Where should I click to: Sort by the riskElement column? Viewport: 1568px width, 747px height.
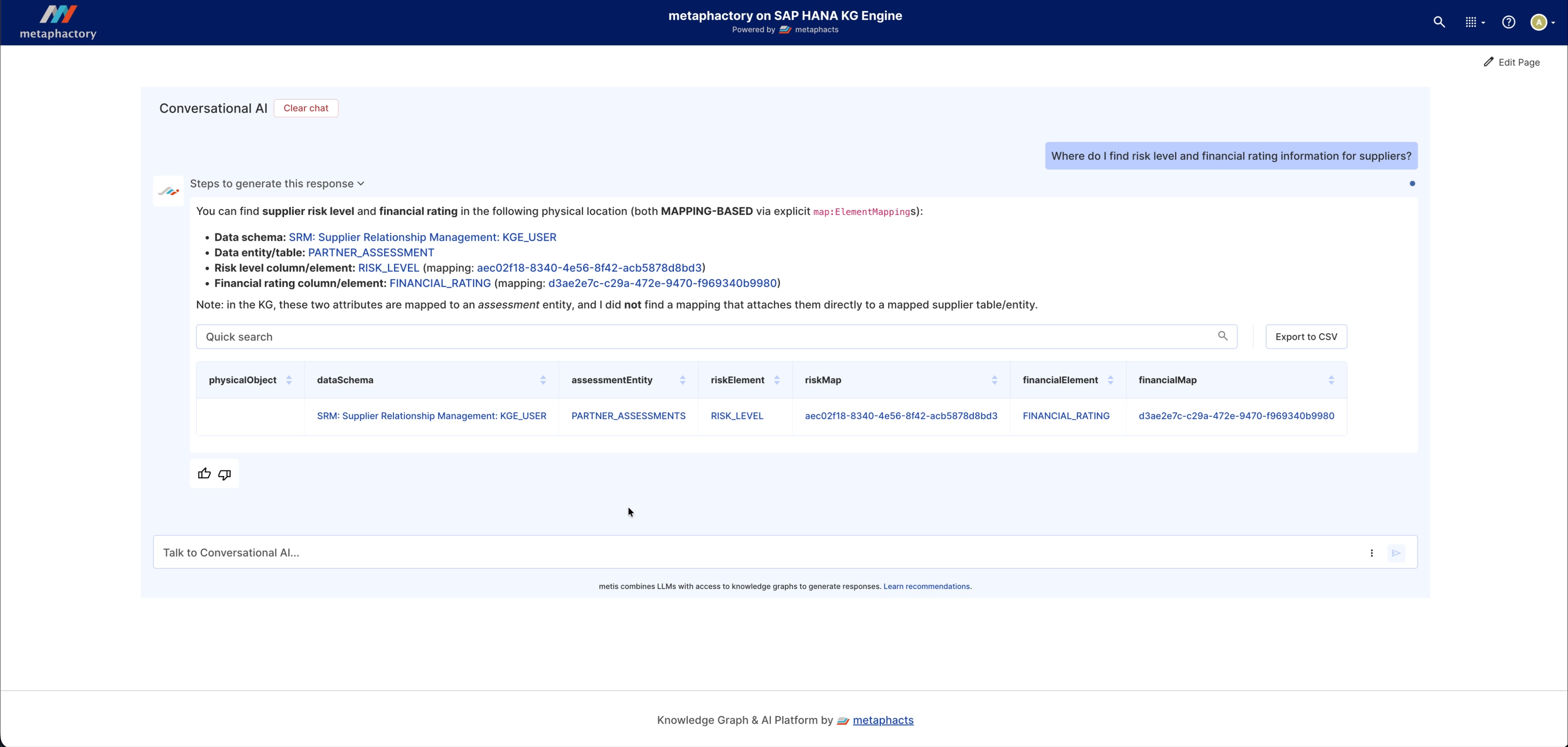click(777, 380)
